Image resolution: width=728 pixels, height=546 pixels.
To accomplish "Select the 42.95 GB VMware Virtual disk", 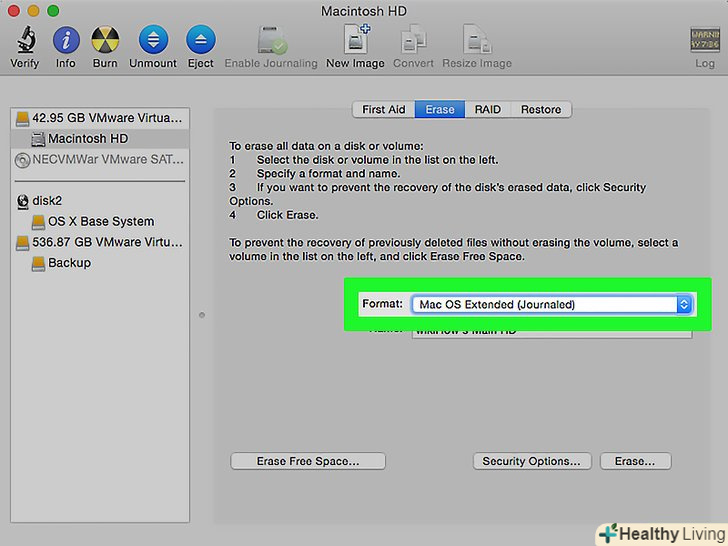I will (100, 118).
